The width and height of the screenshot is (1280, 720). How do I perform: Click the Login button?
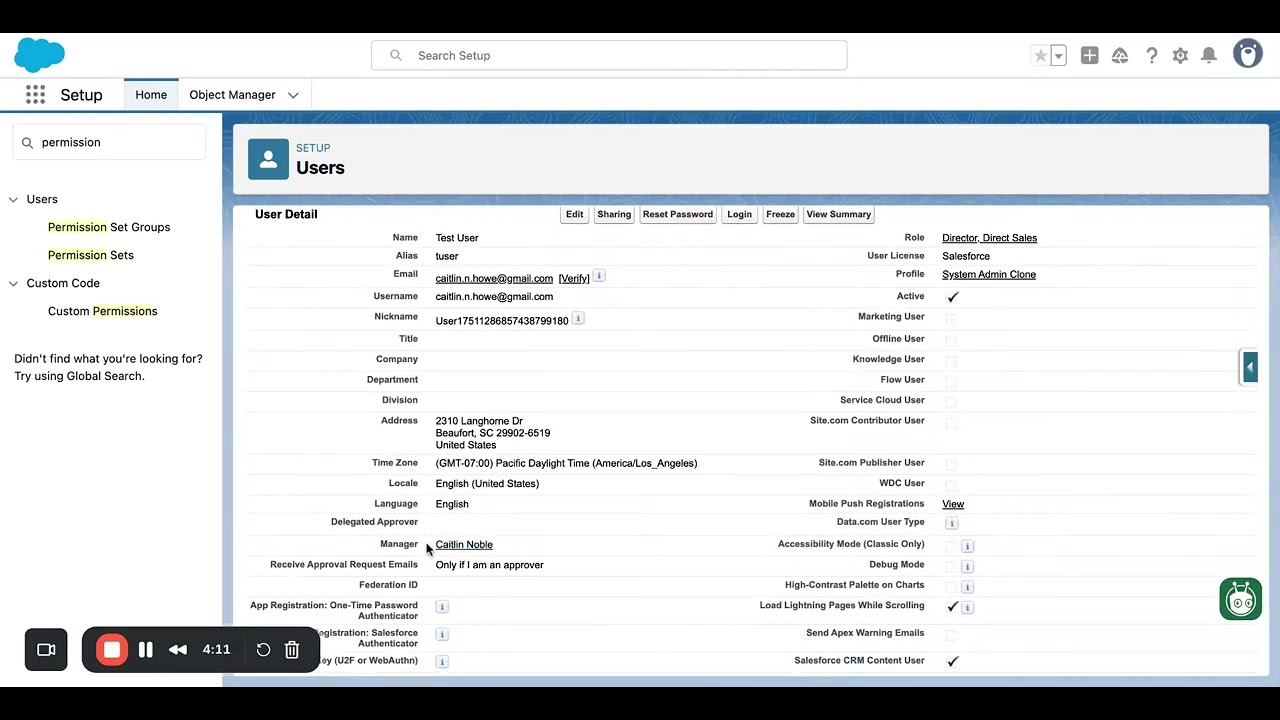(739, 214)
